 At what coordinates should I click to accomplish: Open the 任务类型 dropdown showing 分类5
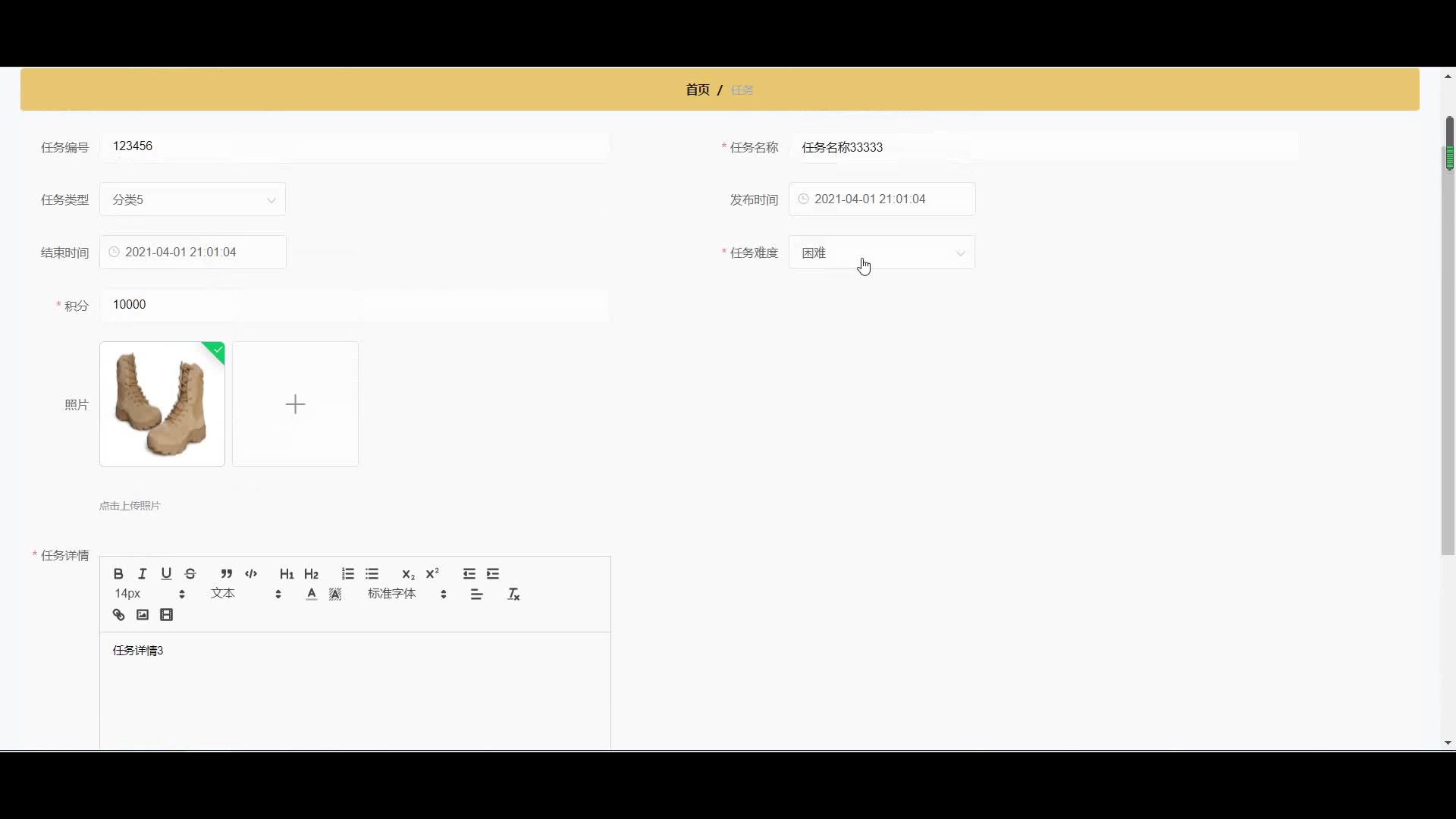tap(193, 199)
